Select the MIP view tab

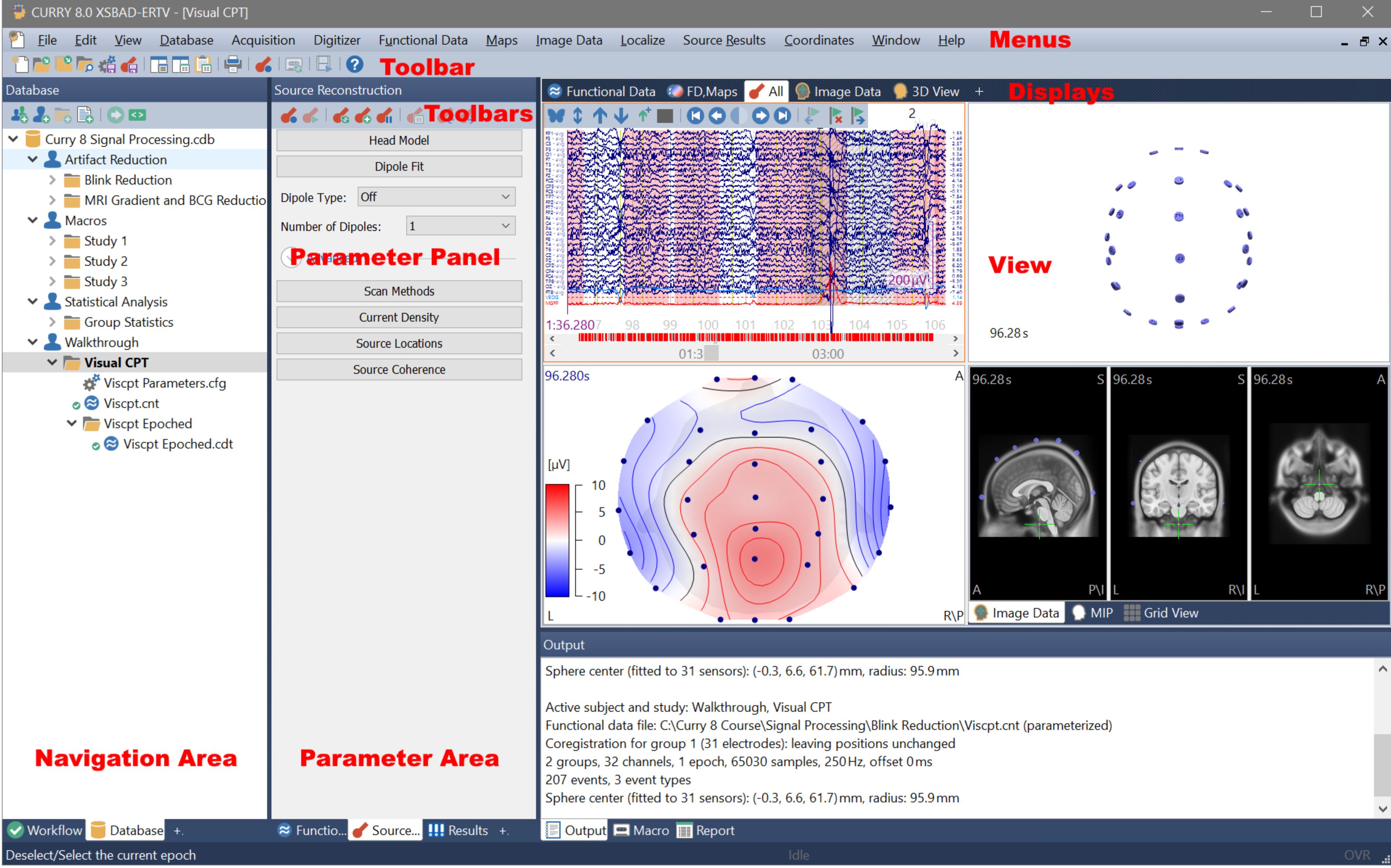(1093, 612)
